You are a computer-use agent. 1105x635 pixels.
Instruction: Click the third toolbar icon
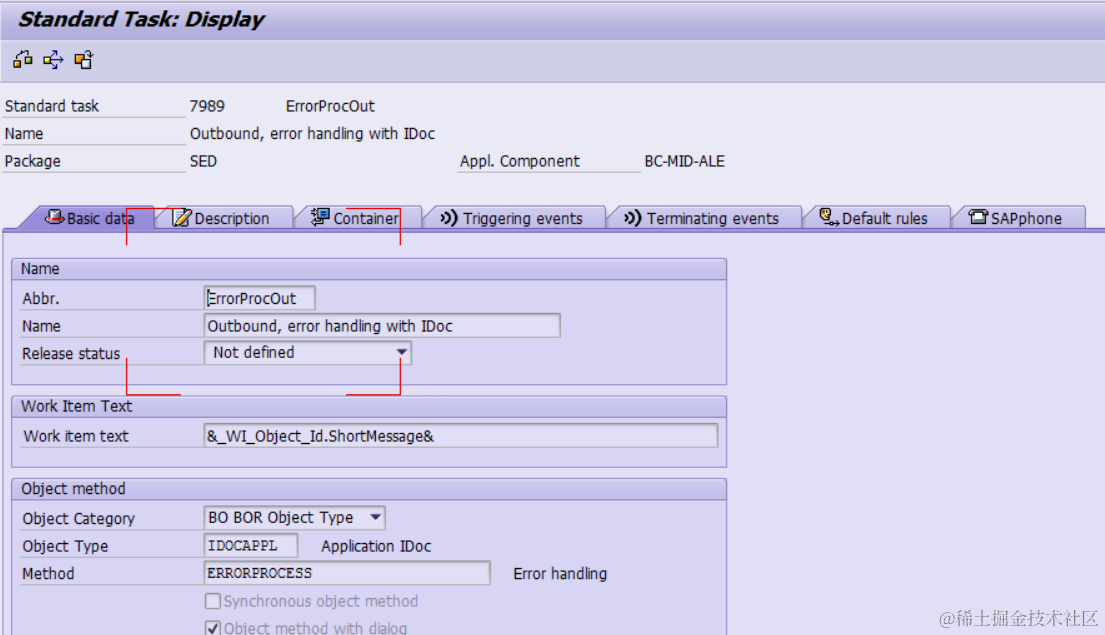coord(83,60)
